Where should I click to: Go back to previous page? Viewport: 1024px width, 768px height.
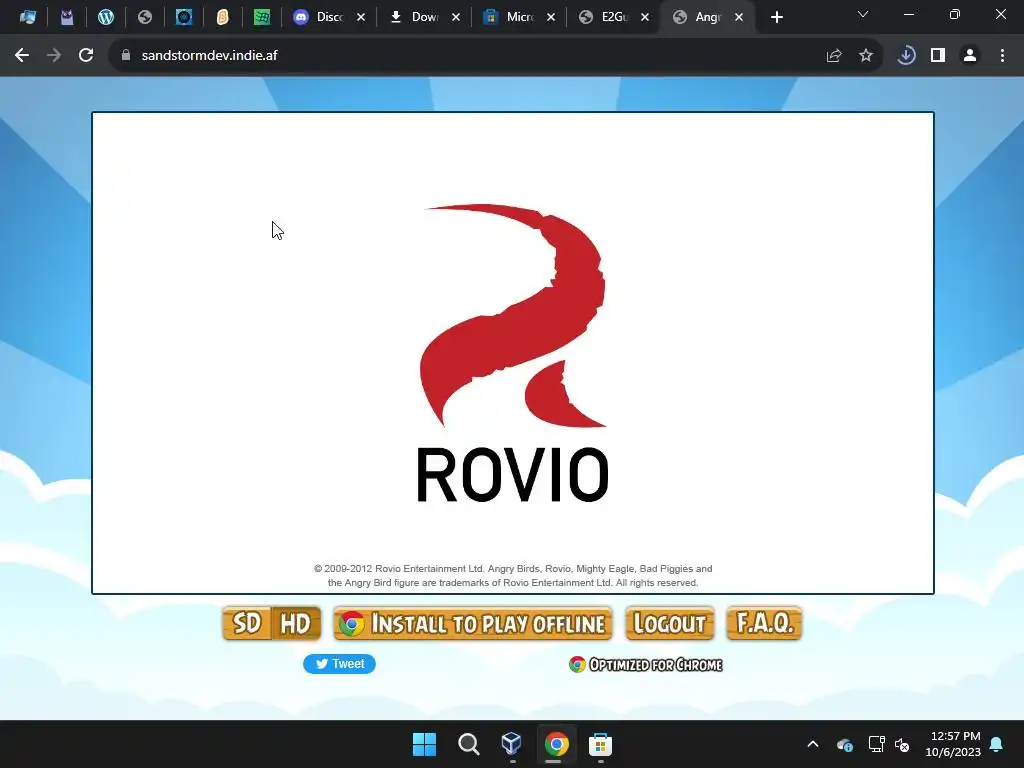22,56
